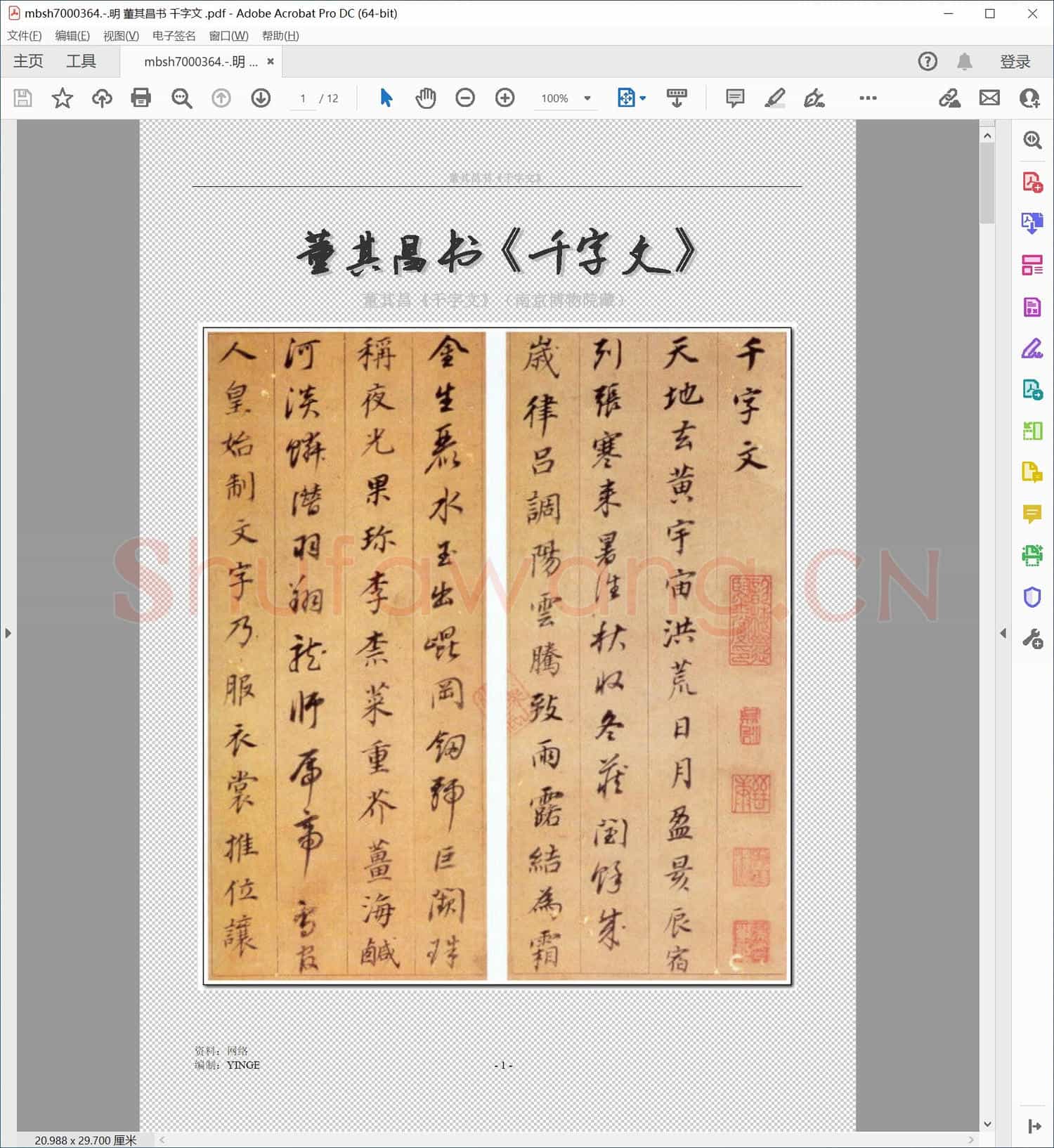Show more tools ellipsis button
Screen dimensions: 1054x1148
868,98
